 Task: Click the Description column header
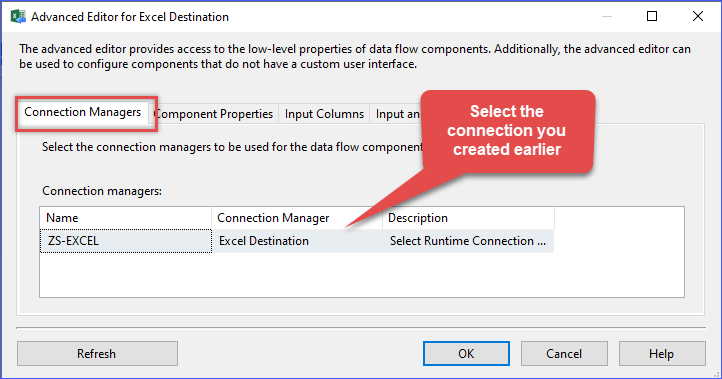468,218
